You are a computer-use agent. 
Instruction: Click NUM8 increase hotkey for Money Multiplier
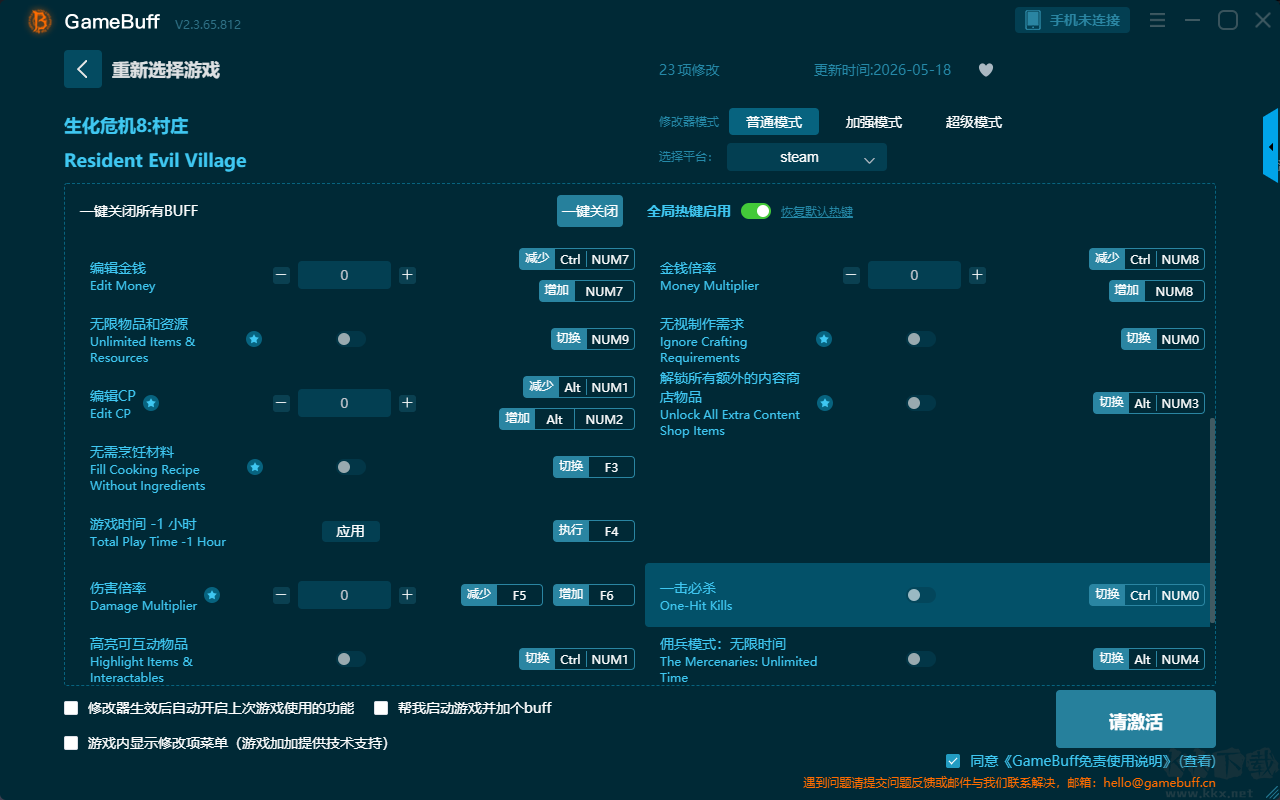click(1157, 291)
